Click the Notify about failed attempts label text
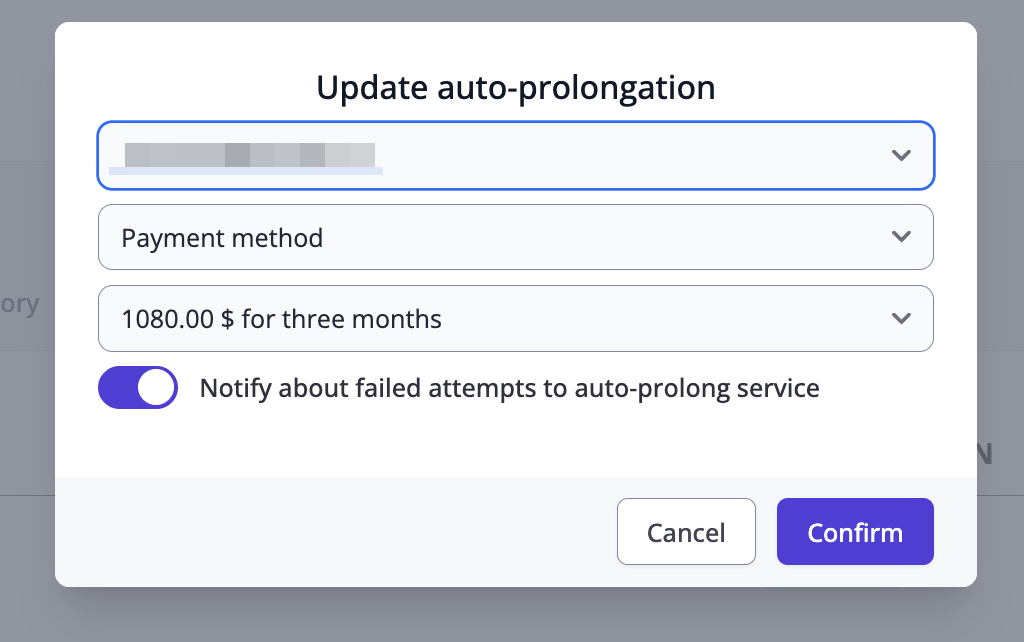This screenshot has height=642, width=1024. [509, 388]
